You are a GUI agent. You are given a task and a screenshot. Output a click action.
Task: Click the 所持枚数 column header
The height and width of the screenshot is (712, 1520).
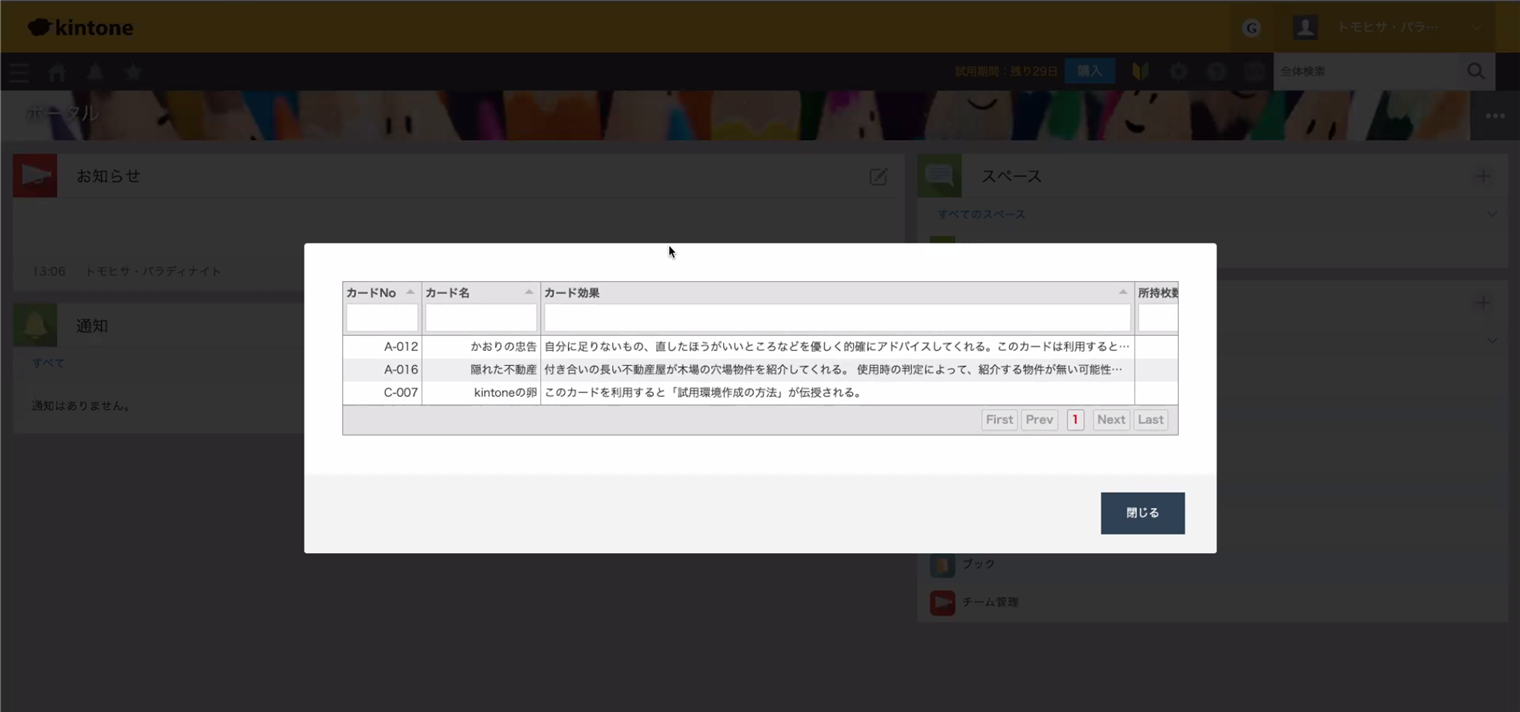click(1157, 293)
